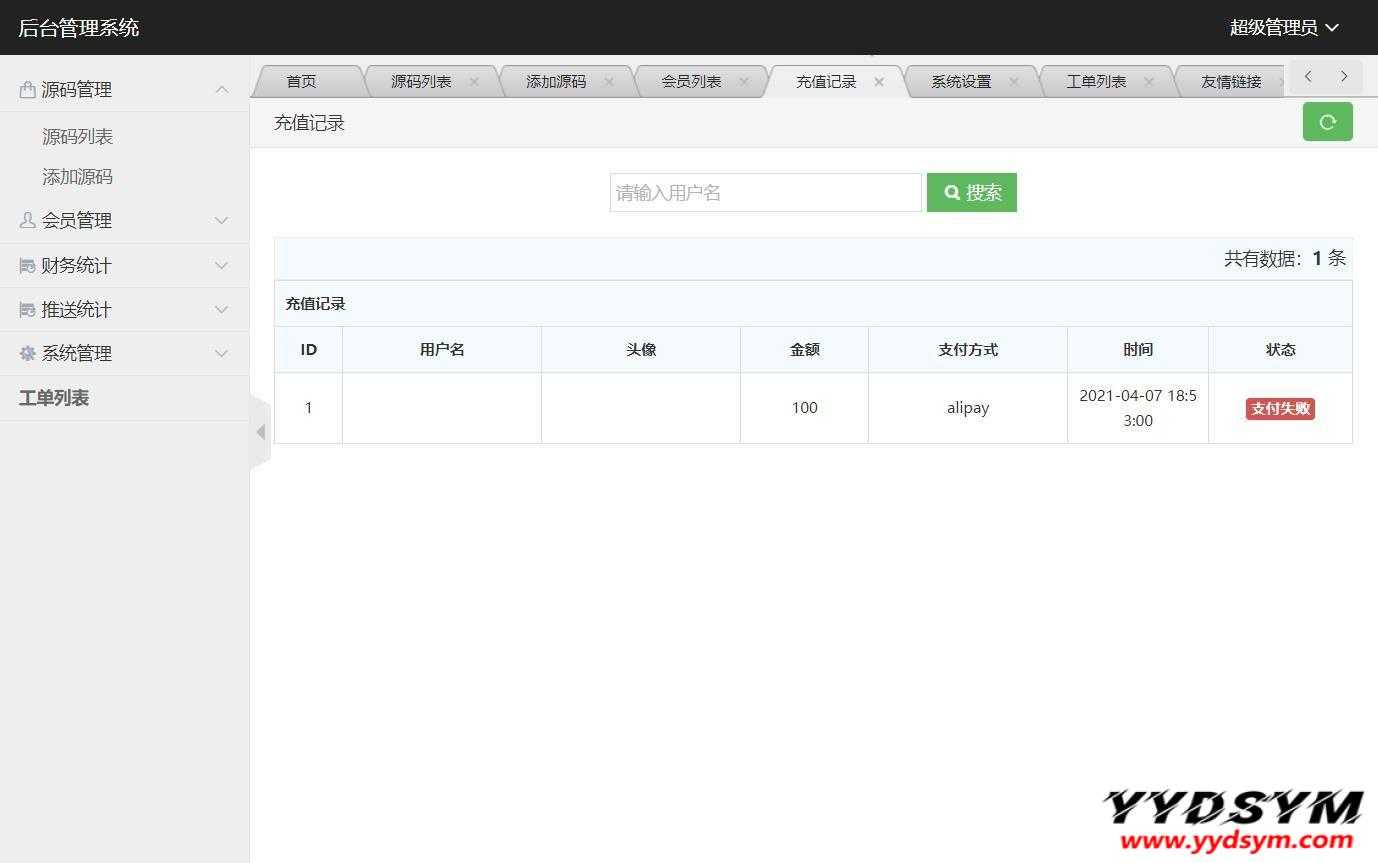
Task: Switch to the 首页 tab
Action: pyautogui.click(x=301, y=82)
